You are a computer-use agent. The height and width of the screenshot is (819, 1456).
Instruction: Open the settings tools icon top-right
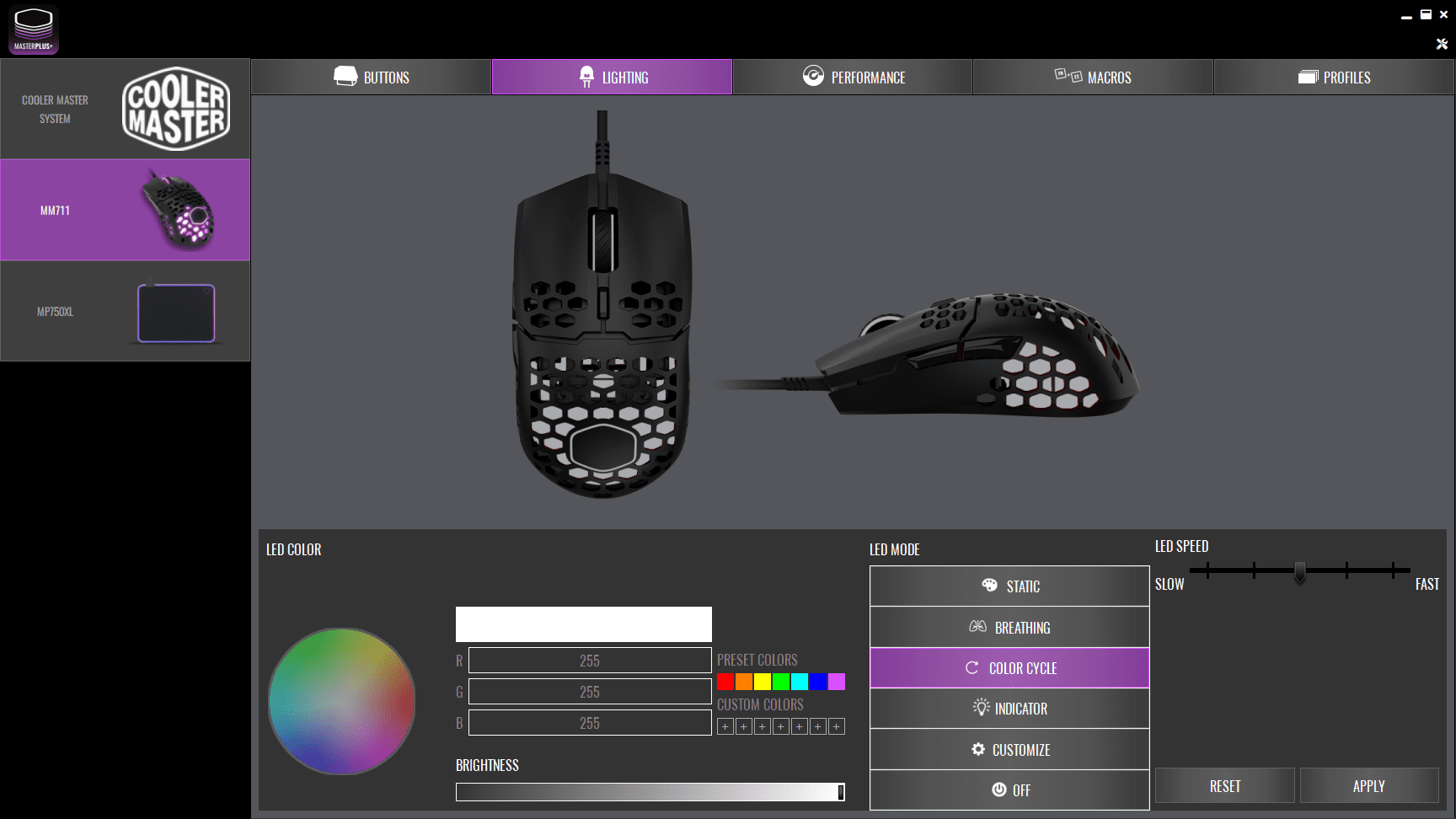(1442, 44)
